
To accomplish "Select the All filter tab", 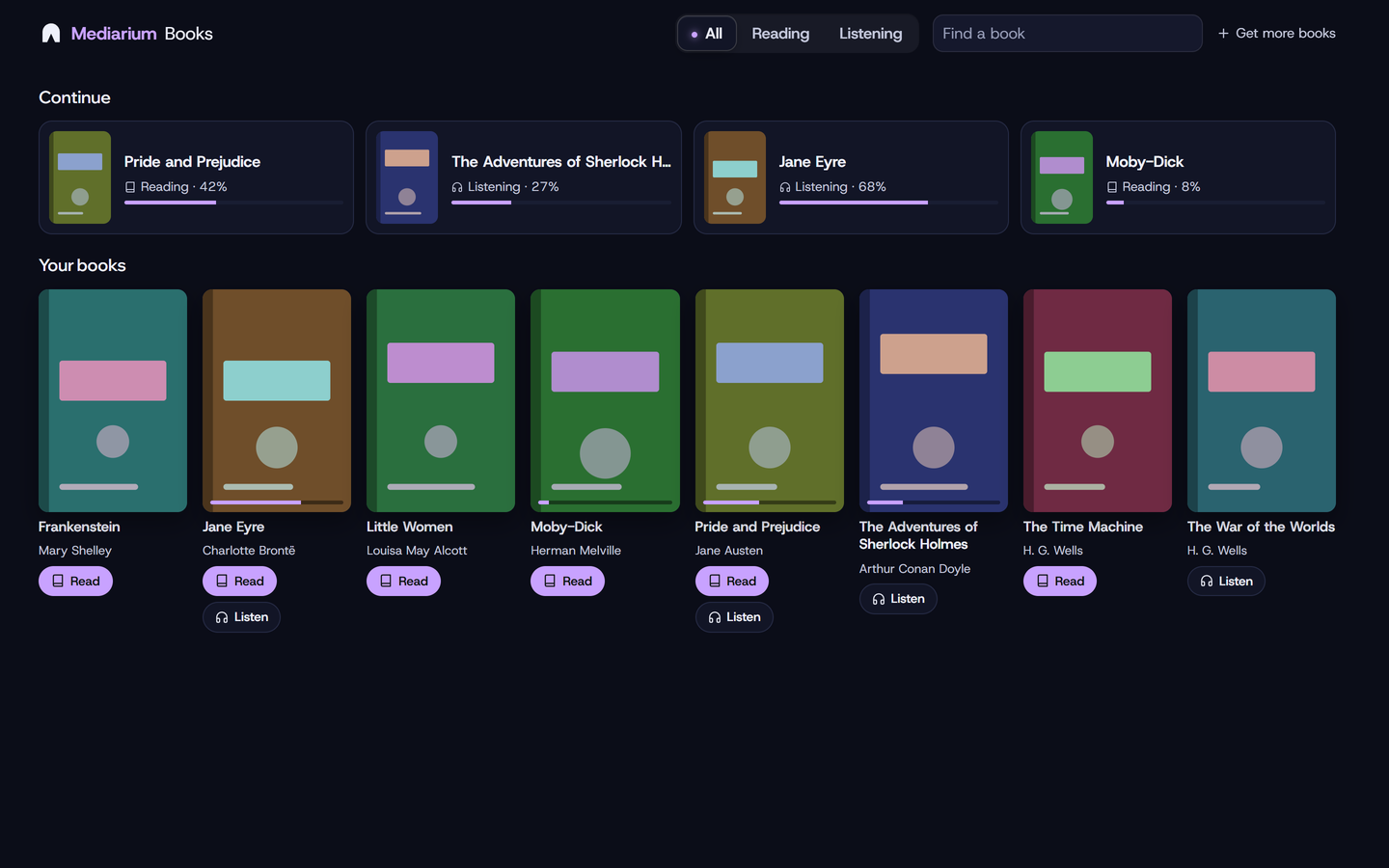I will (x=707, y=34).
